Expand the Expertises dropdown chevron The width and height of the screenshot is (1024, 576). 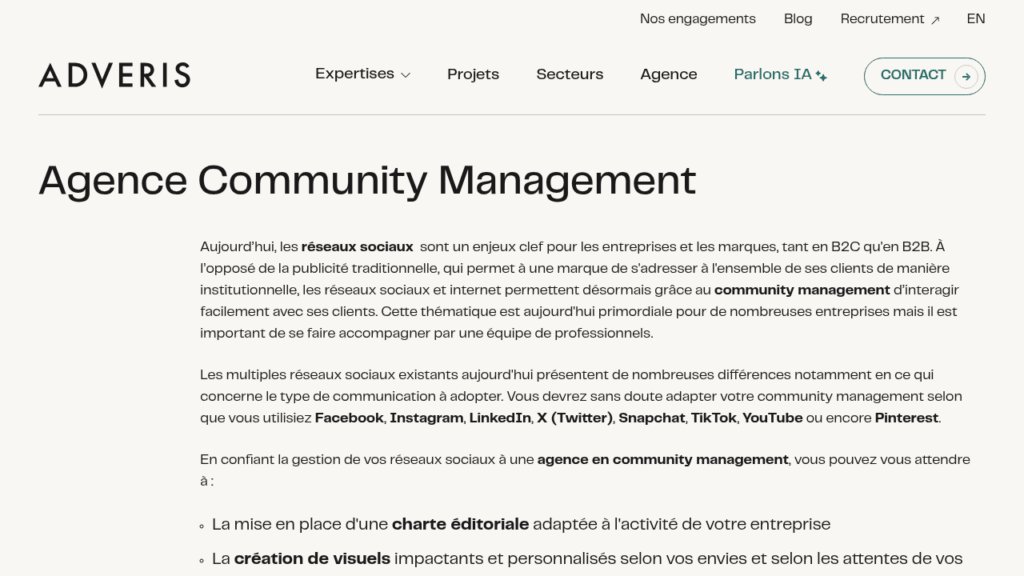point(405,75)
